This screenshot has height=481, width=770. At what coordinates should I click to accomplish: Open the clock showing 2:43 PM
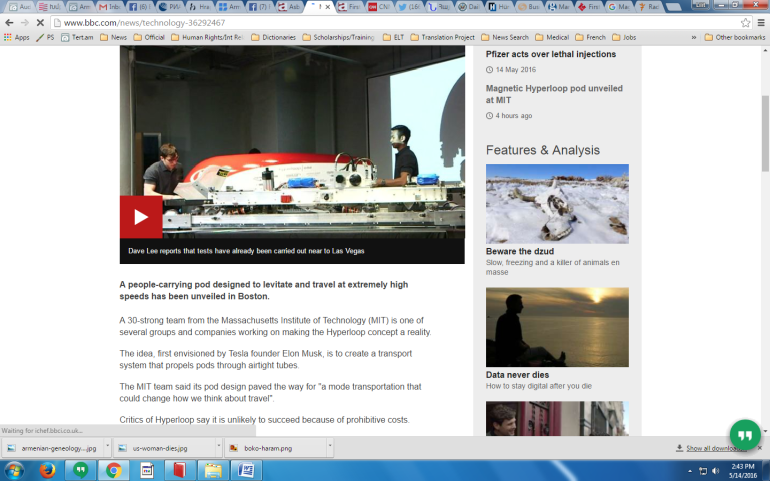click(x=742, y=471)
